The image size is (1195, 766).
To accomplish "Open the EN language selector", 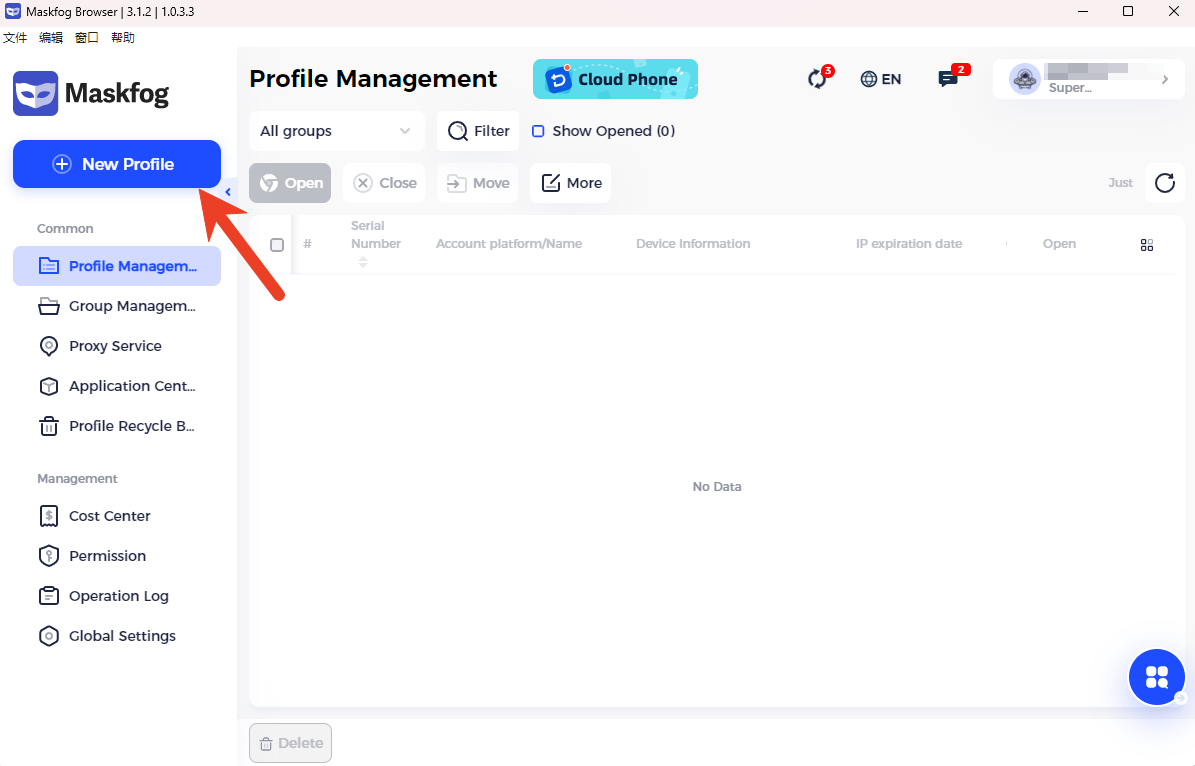I will [880, 79].
